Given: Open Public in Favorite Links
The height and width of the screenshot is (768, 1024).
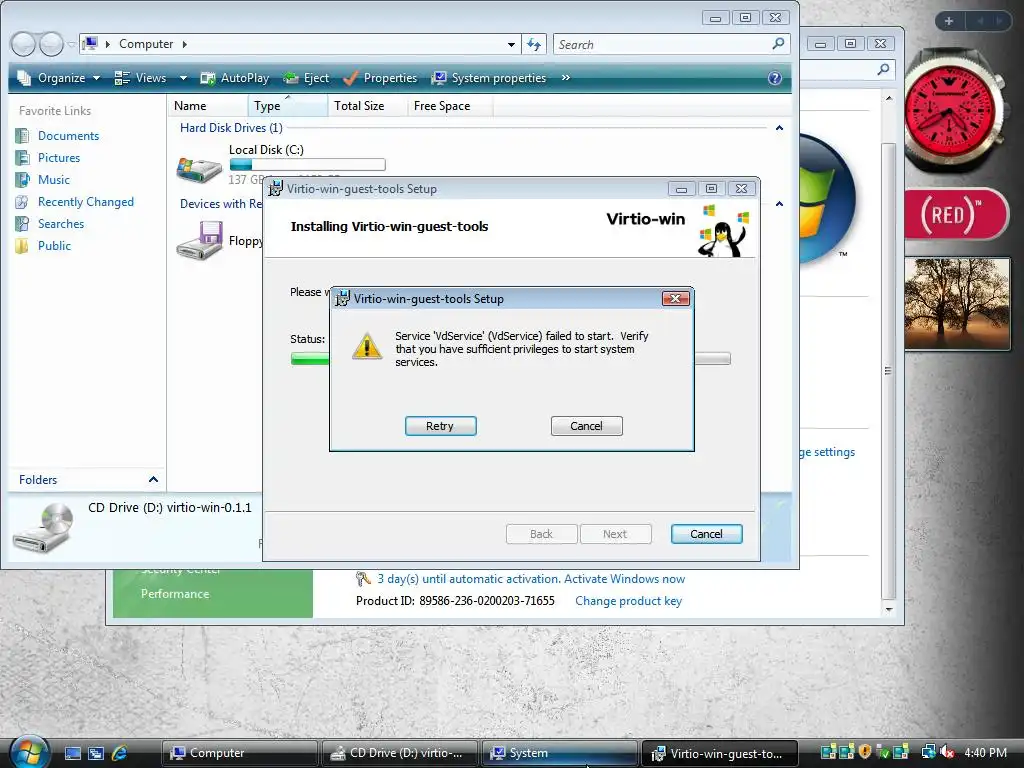Looking at the screenshot, I should [54, 246].
